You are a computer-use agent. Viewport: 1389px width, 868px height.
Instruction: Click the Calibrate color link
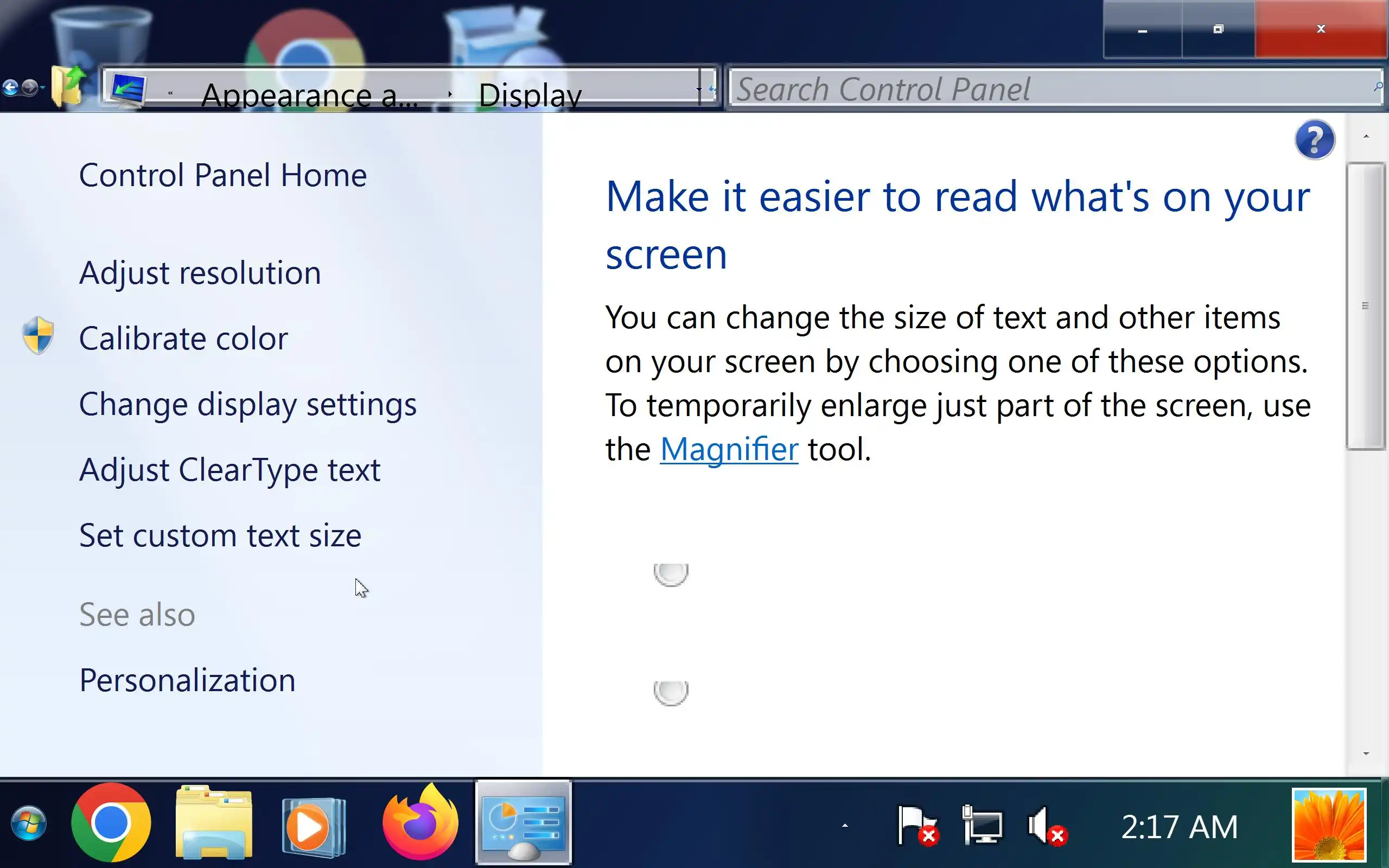click(x=183, y=339)
